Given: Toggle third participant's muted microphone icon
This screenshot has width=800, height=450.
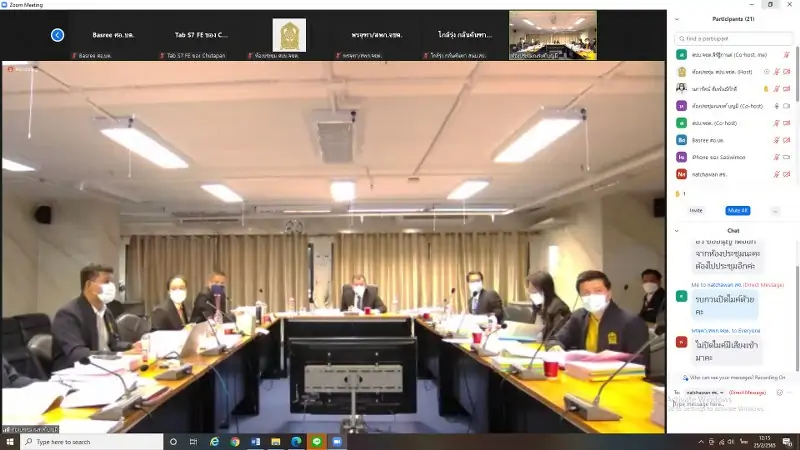Looking at the screenshot, I should [777, 89].
